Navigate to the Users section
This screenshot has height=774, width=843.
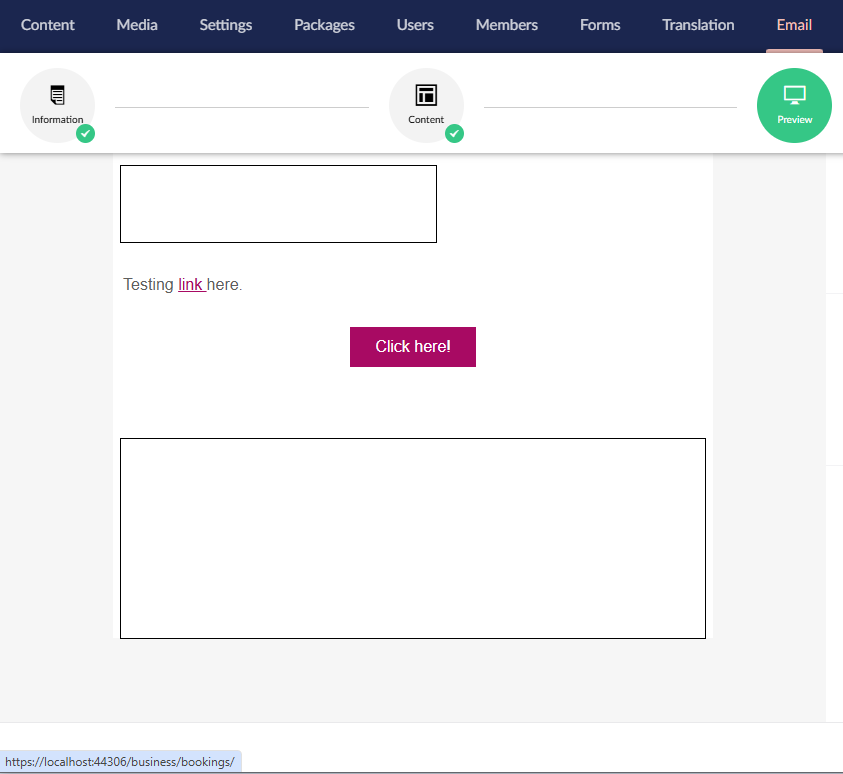click(x=415, y=25)
